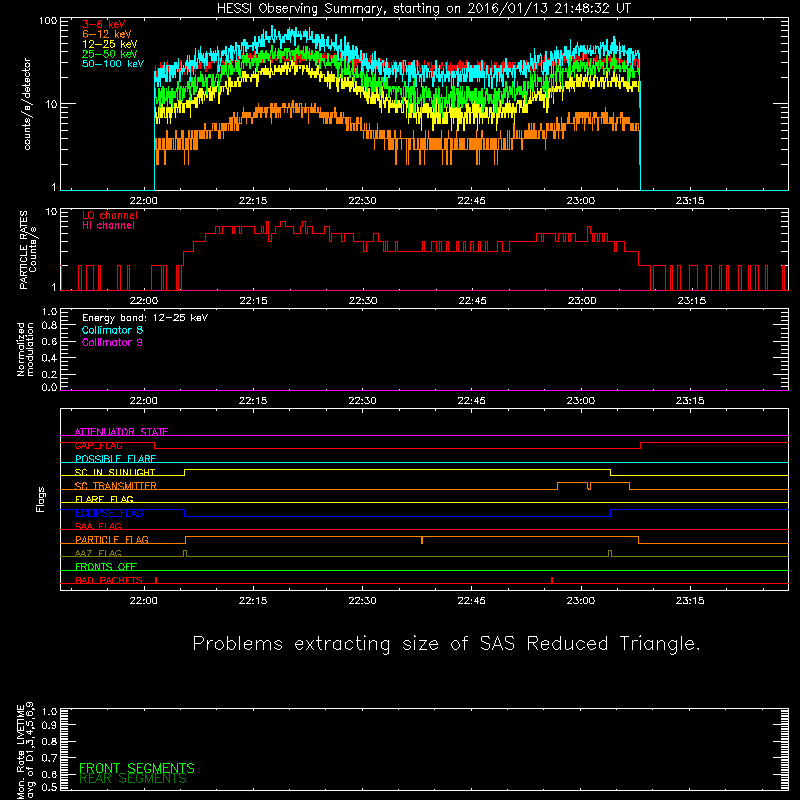Select the SAA_FLAG label
Image resolution: width=800 pixels, height=800 pixels.
(98, 526)
